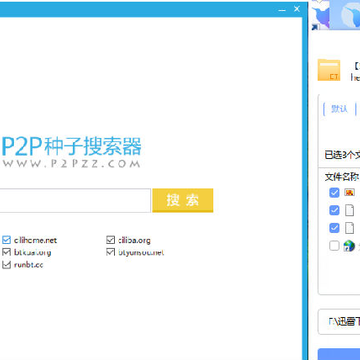Click the yellow 搜索 search button
The height and width of the screenshot is (360, 360).
[183, 200]
